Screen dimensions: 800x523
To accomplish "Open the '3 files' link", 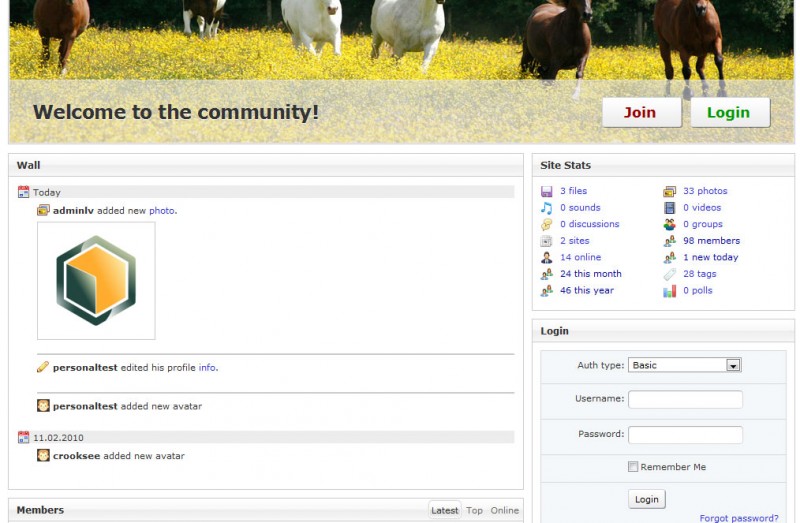I will click(x=573, y=191).
